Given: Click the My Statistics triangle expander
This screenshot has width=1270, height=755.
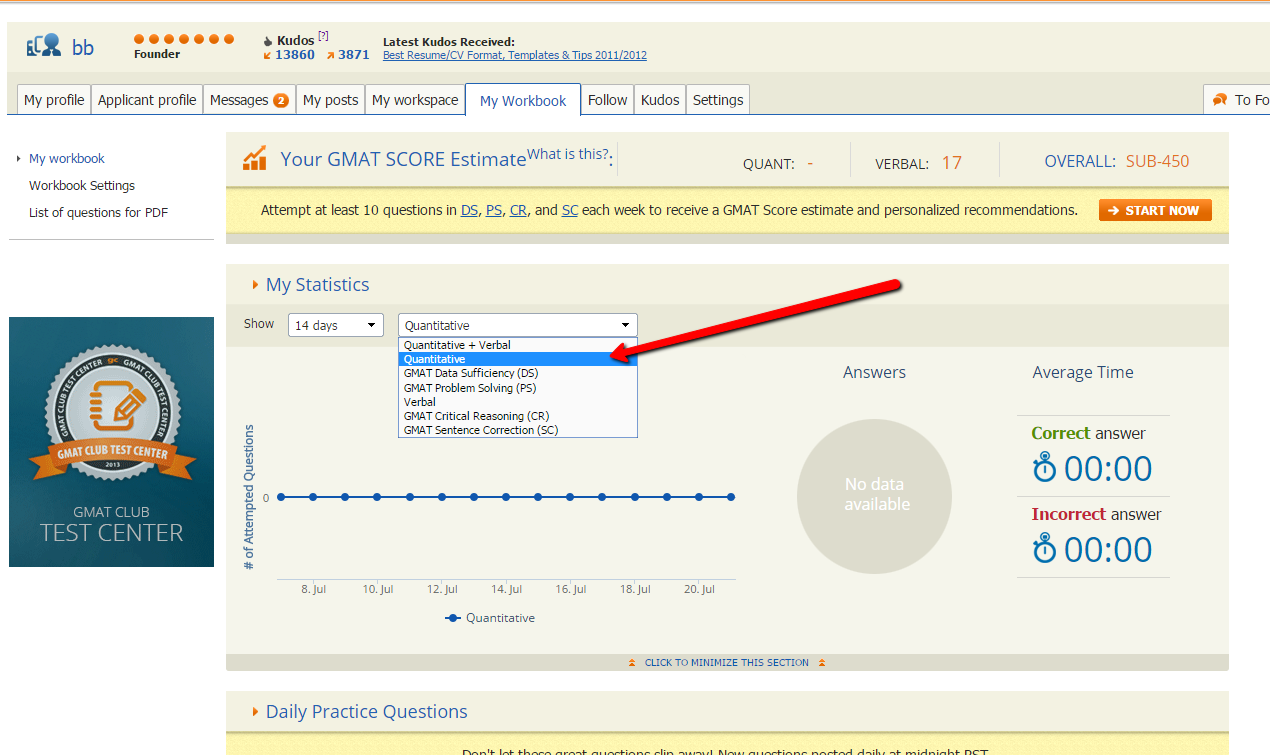Looking at the screenshot, I should click(255, 285).
